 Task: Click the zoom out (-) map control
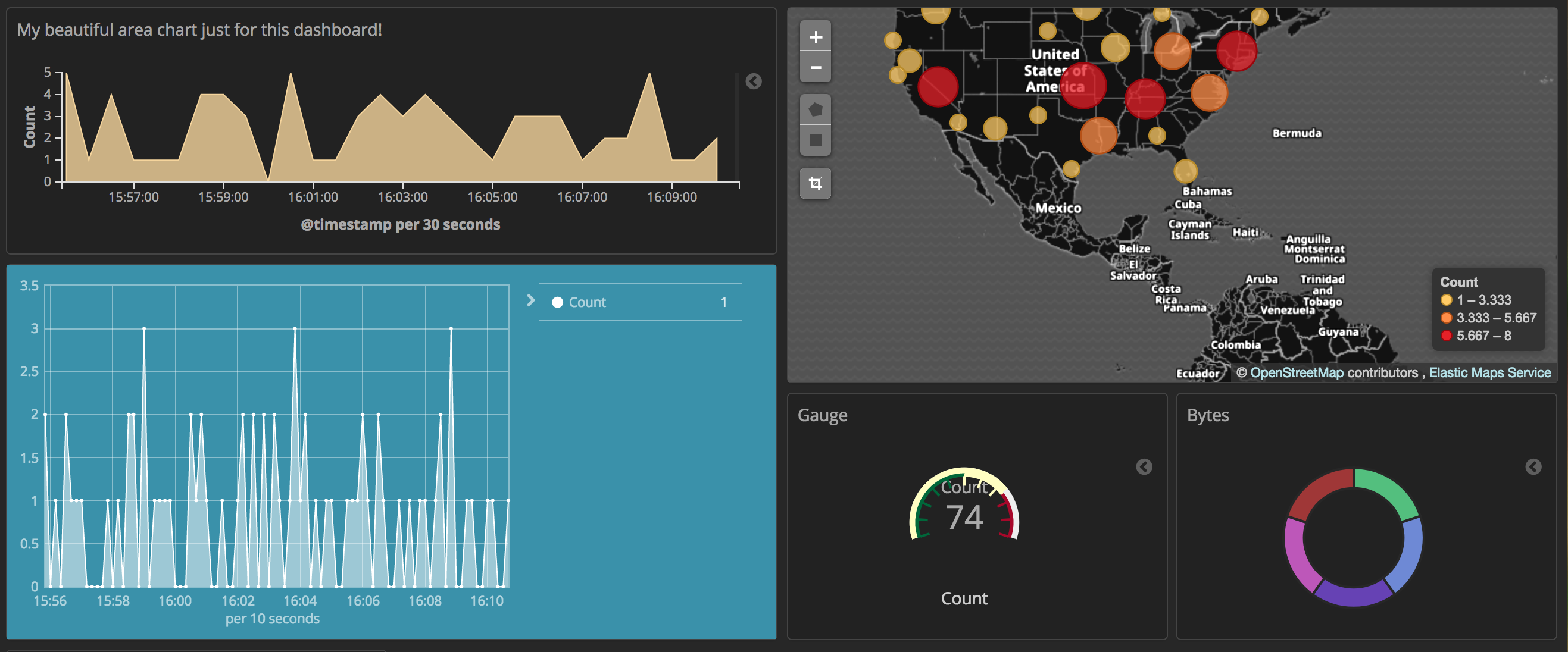815,67
